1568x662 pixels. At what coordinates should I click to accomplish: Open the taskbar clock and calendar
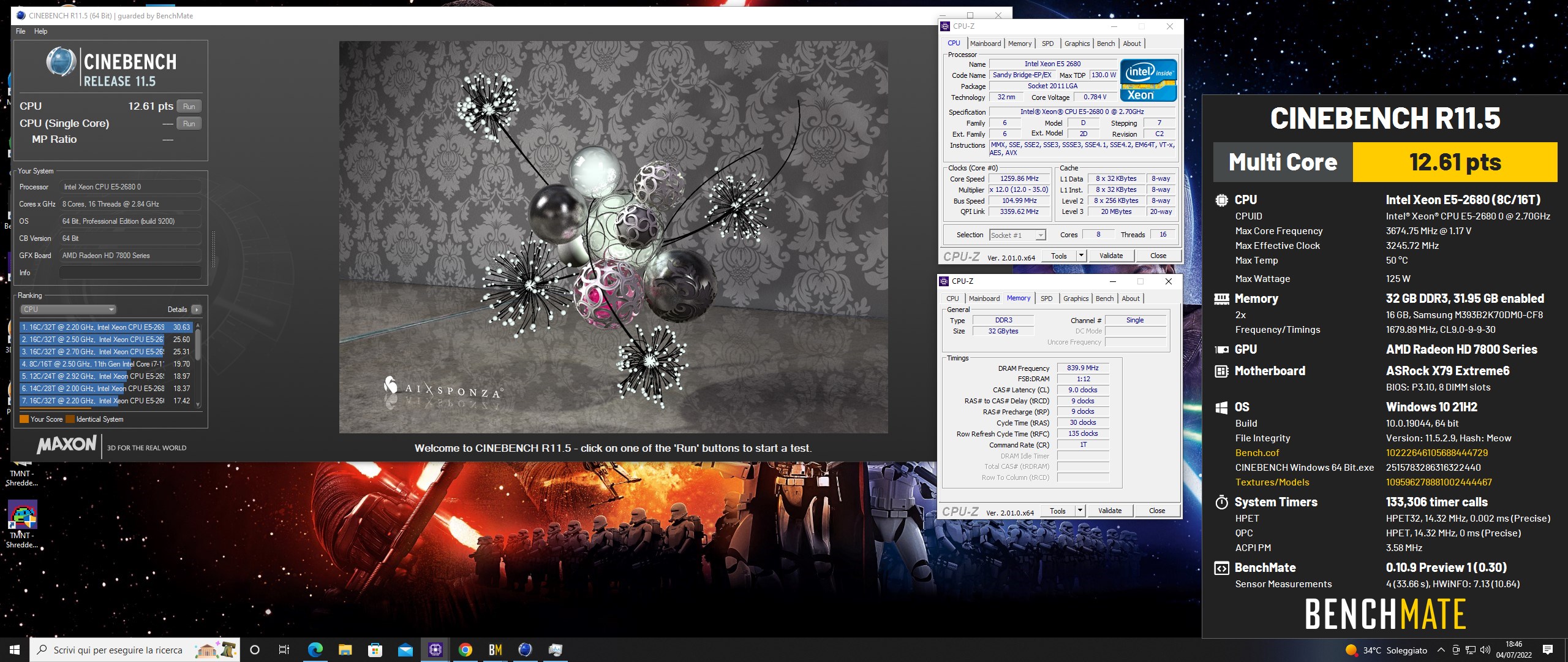[x=1513, y=650]
